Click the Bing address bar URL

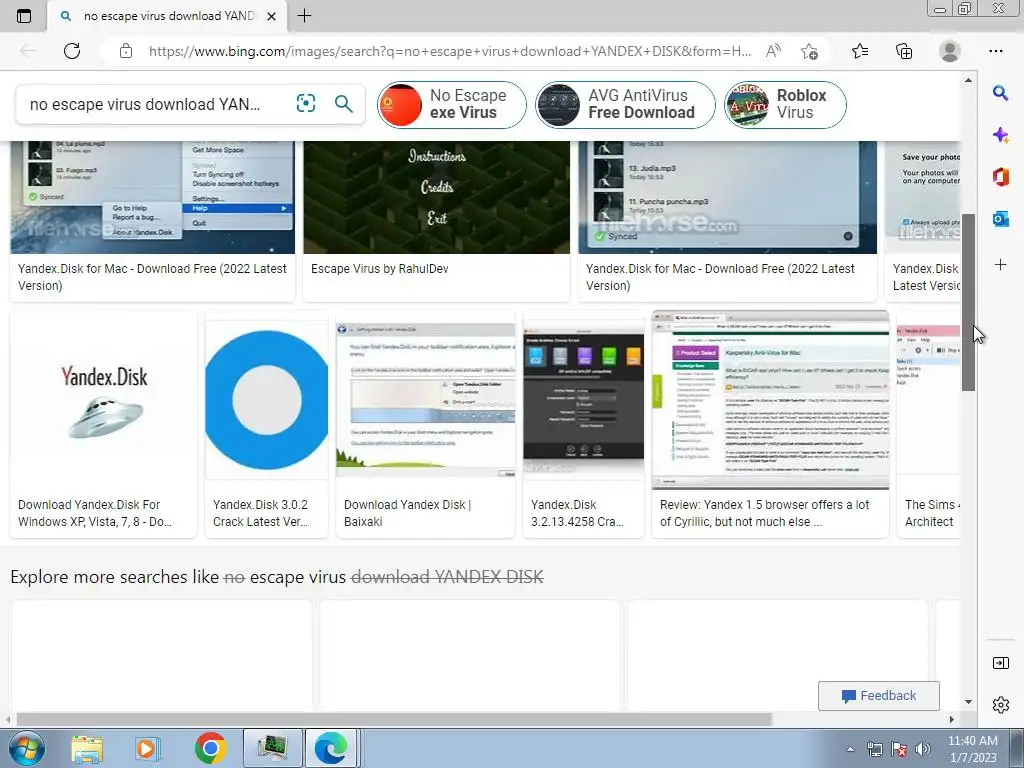(449, 51)
